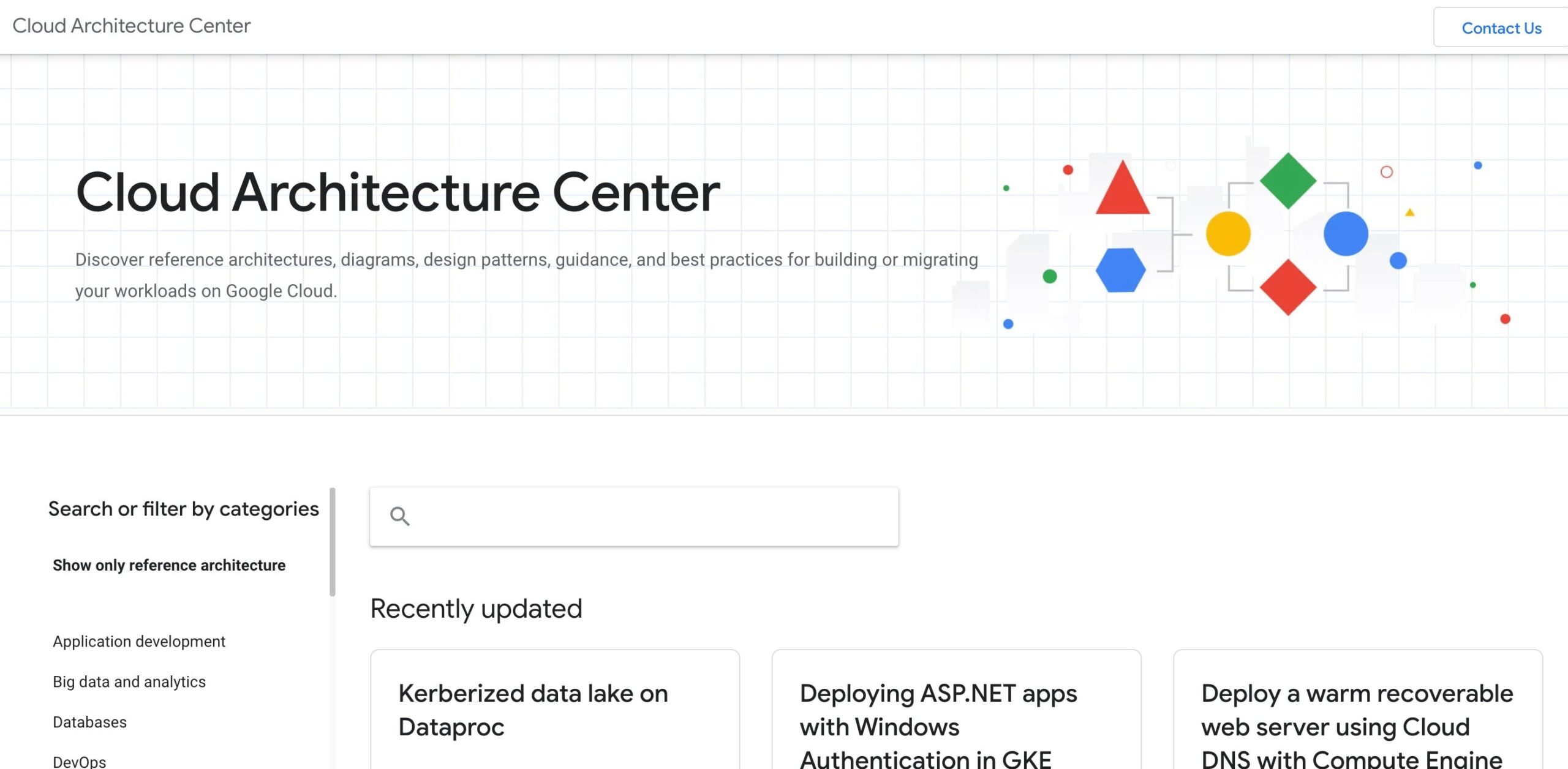Click the green diamond shape in the illustration

coord(1287,181)
